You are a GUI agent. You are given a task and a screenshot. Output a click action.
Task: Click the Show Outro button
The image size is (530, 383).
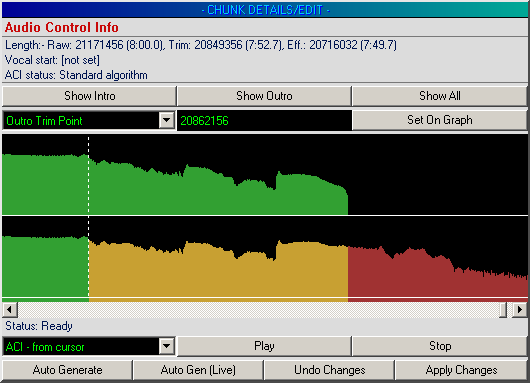coord(264,96)
